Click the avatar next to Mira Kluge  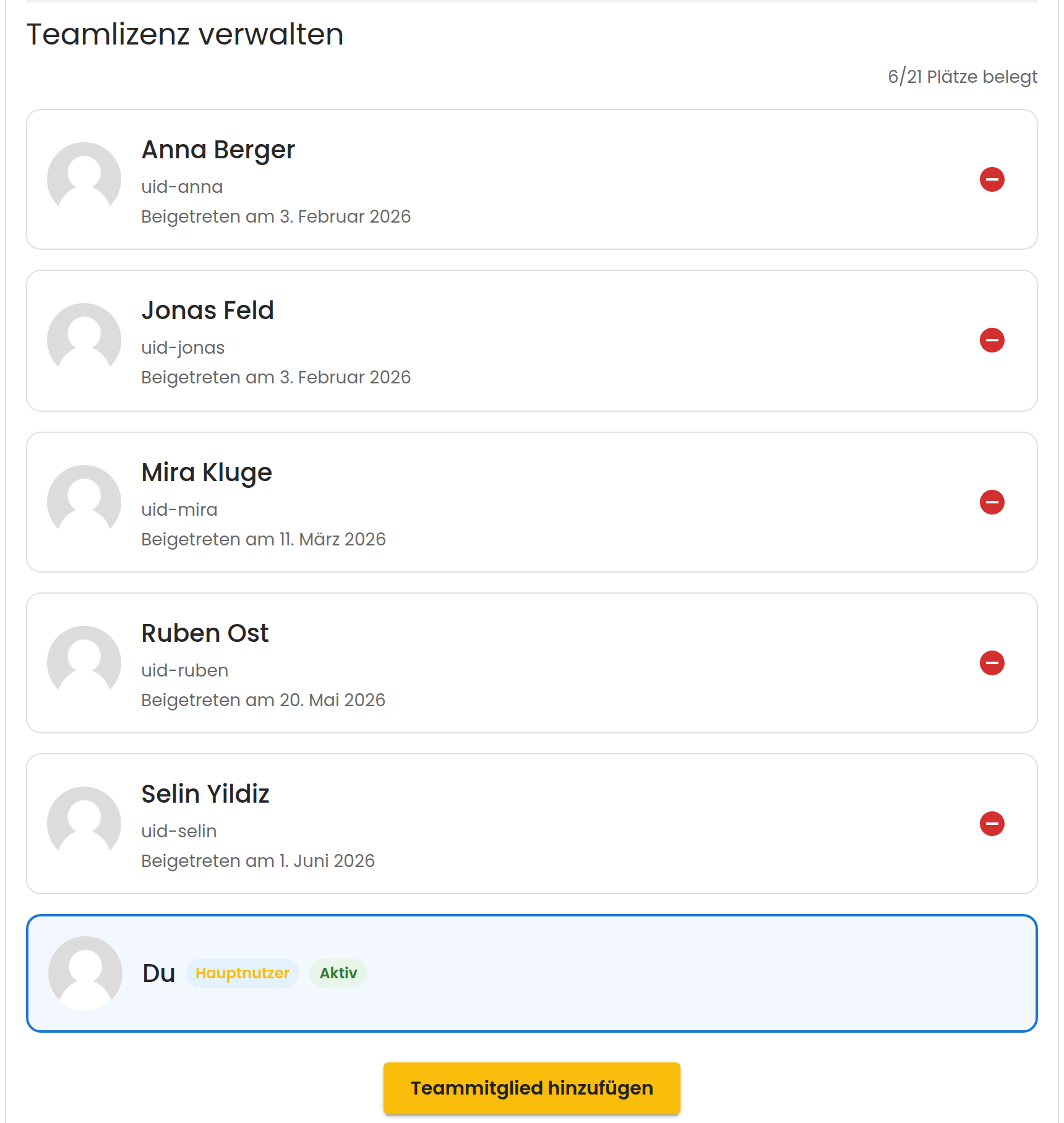(84, 502)
